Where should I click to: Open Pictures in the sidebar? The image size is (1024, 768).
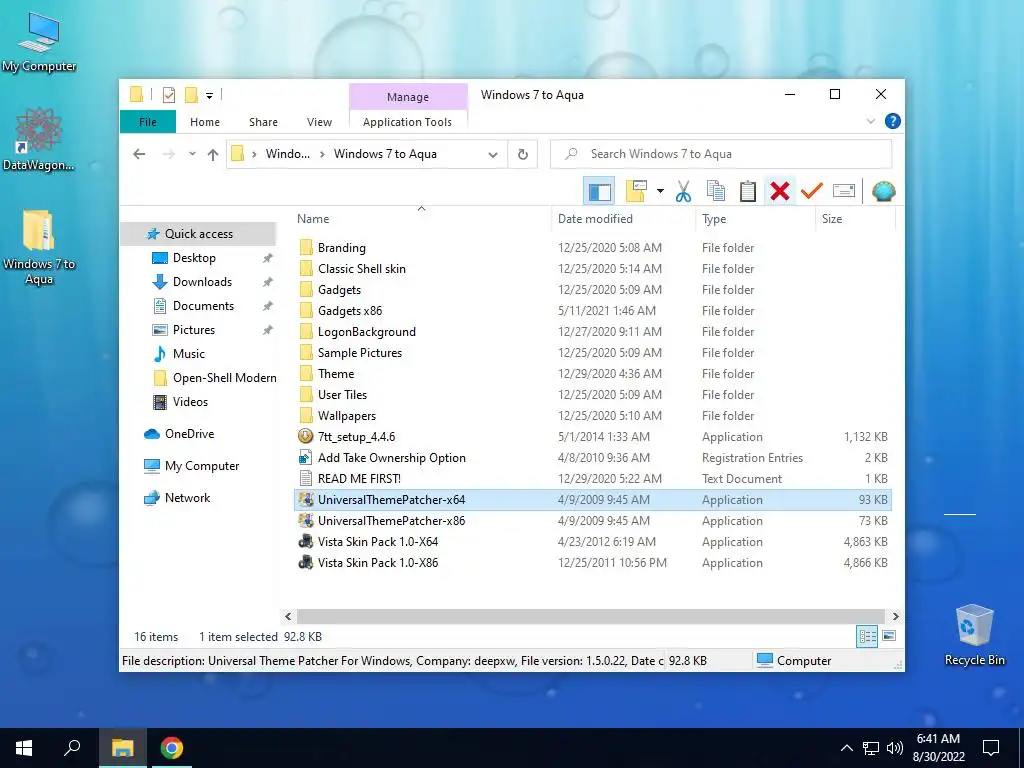(x=193, y=330)
